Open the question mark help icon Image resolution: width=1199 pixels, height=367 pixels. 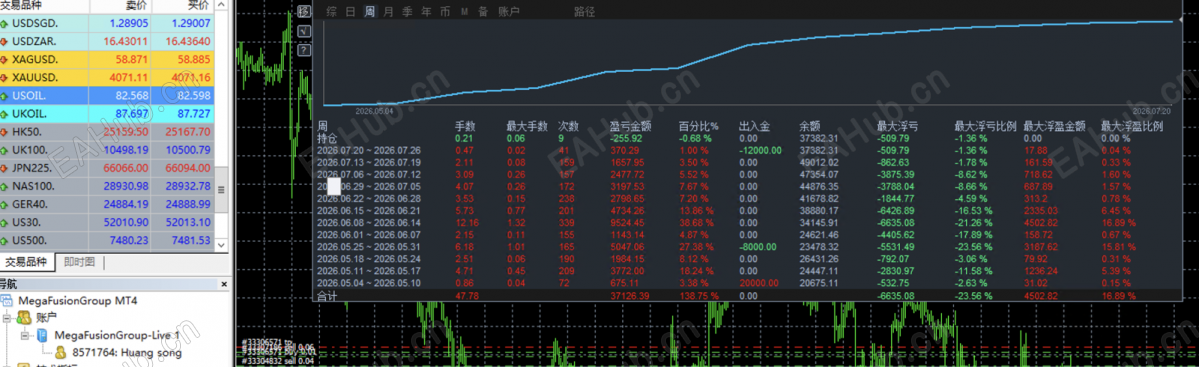point(304,50)
